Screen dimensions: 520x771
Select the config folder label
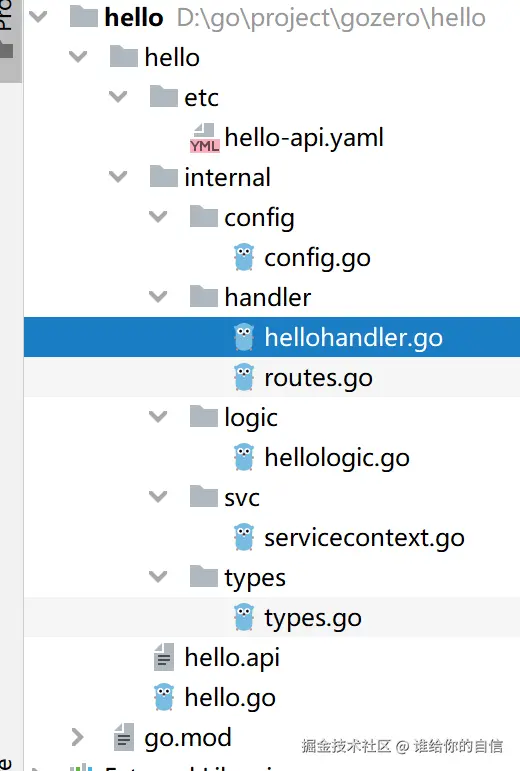click(x=260, y=218)
